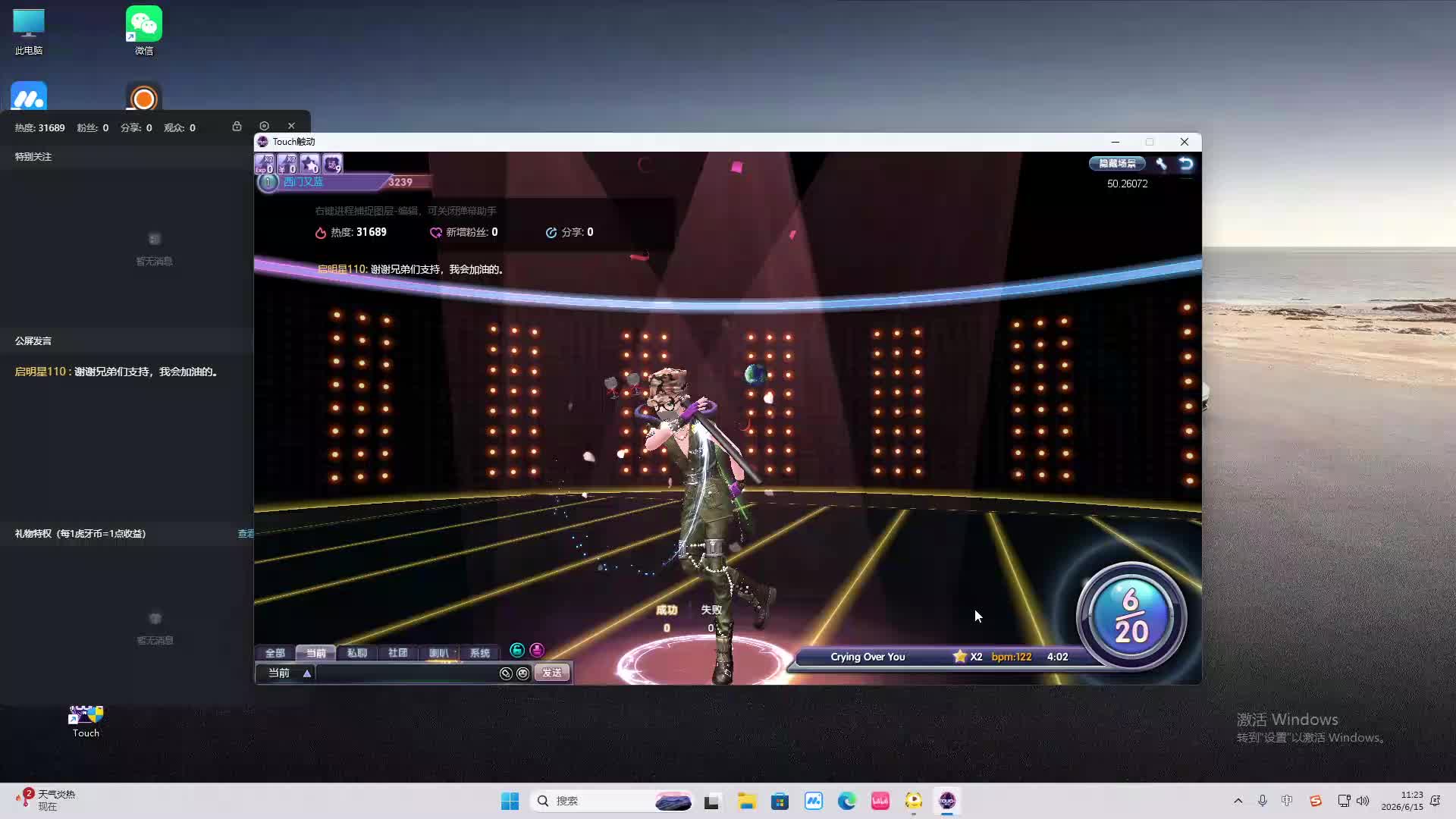Click the 3239 player score
Viewport: 1456px width, 819px height.
tap(400, 182)
